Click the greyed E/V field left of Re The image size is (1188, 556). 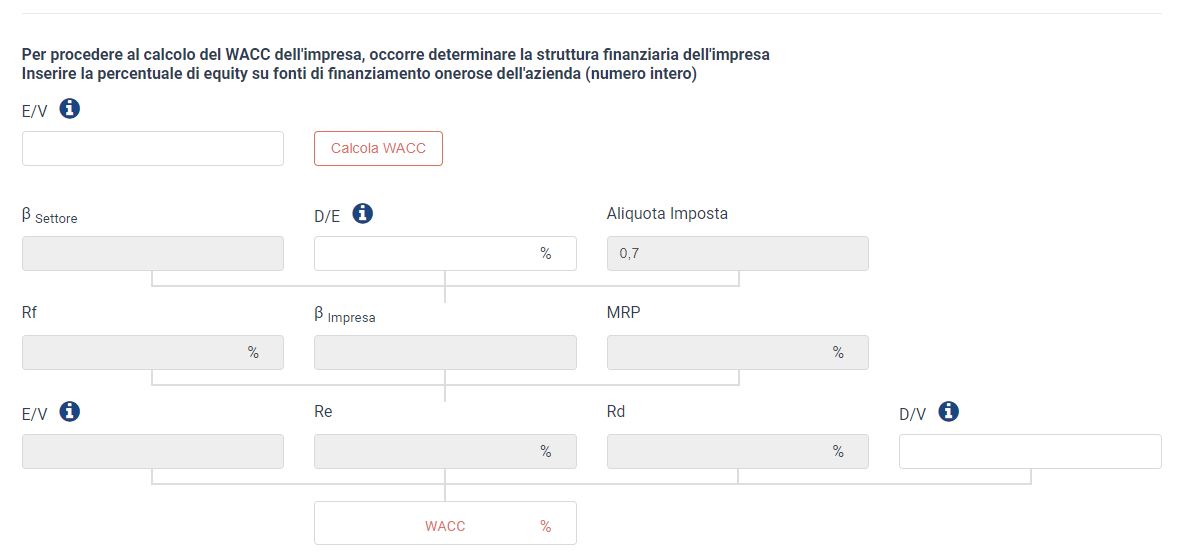(153, 451)
